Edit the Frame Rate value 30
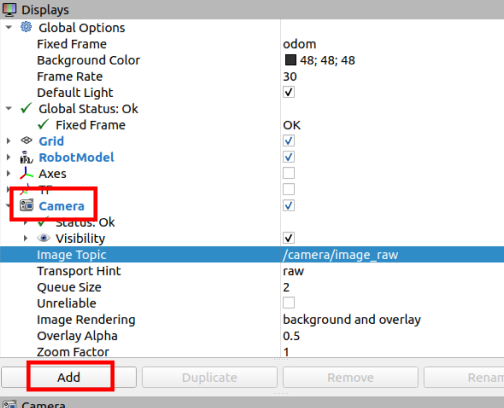The width and height of the screenshot is (504, 408). coord(290,76)
